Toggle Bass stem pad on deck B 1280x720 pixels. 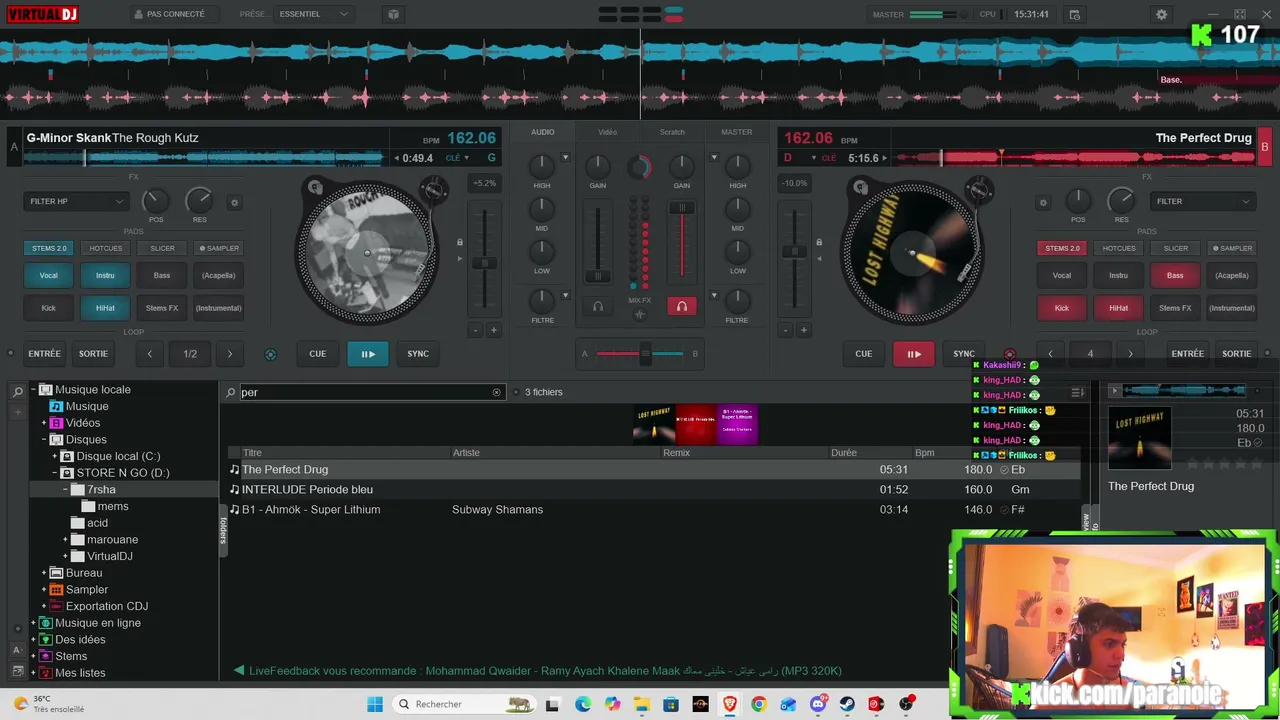pyautogui.click(x=1175, y=276)
